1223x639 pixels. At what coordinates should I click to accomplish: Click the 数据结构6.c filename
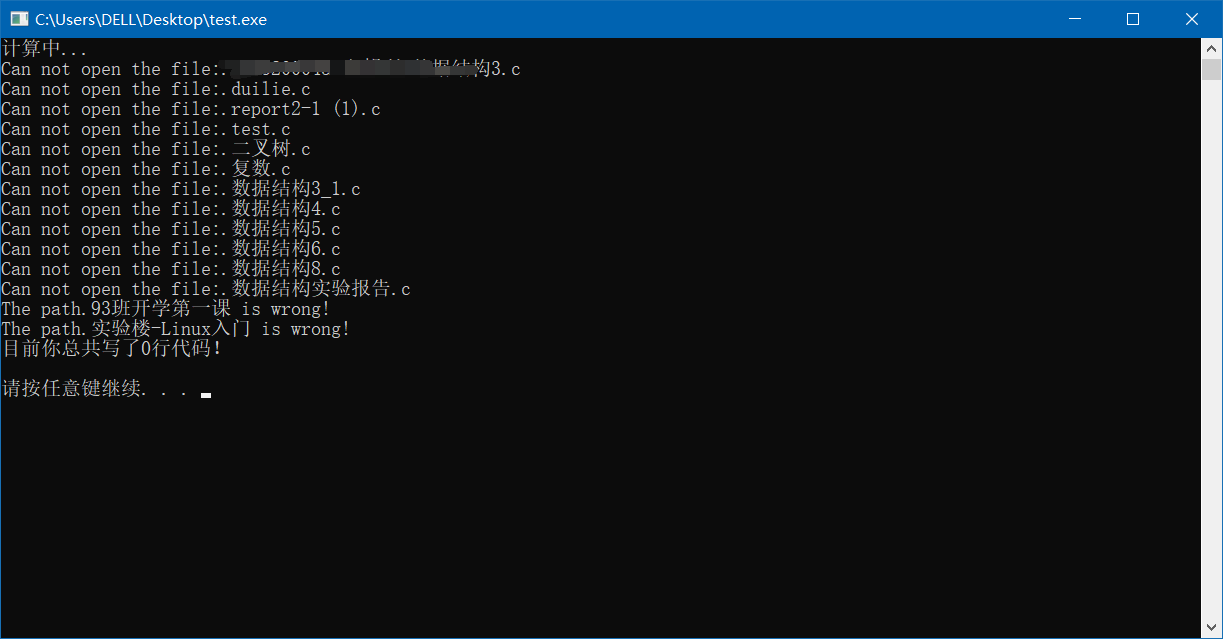[x=286, y=249]
